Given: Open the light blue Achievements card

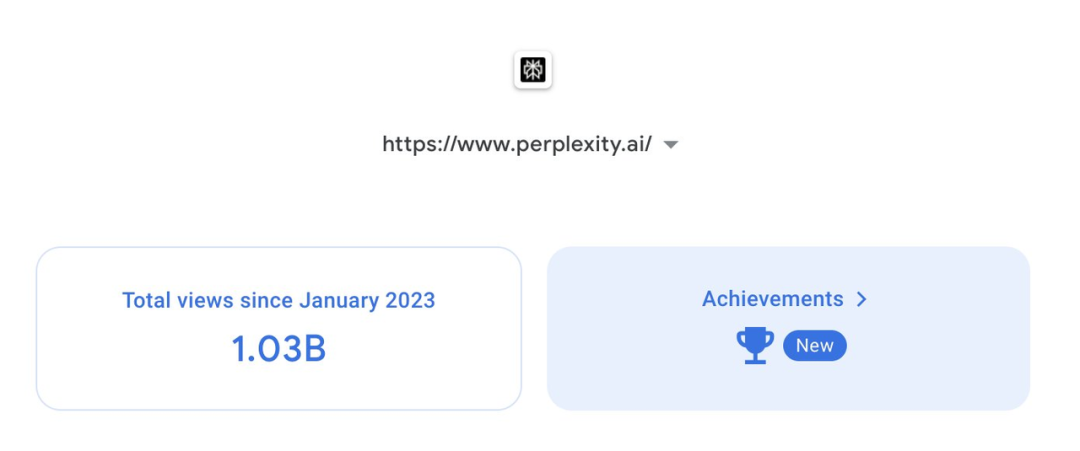Looking at the screenshot, I should pos(789,328).
